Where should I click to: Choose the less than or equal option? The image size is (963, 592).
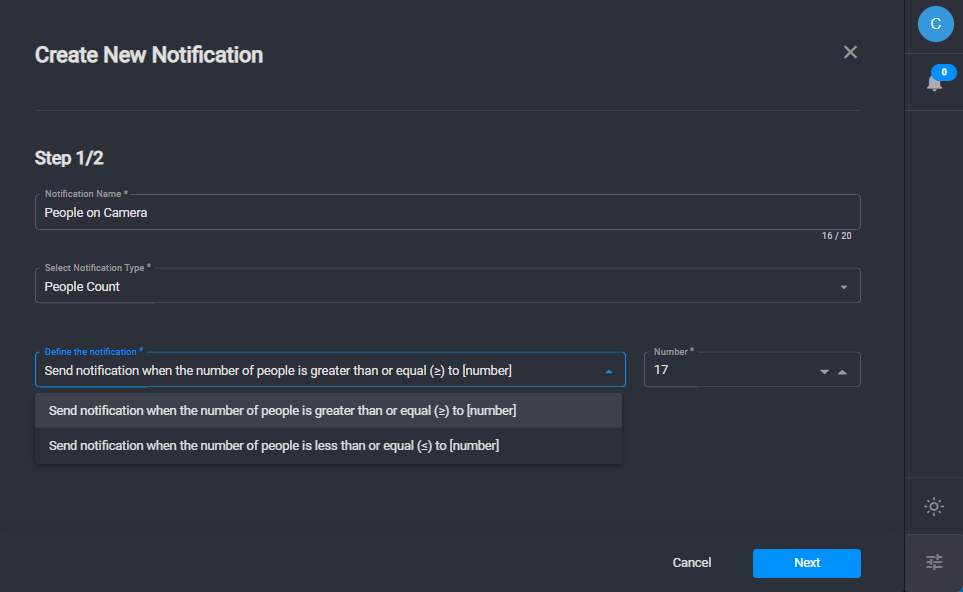coord(329,445)
